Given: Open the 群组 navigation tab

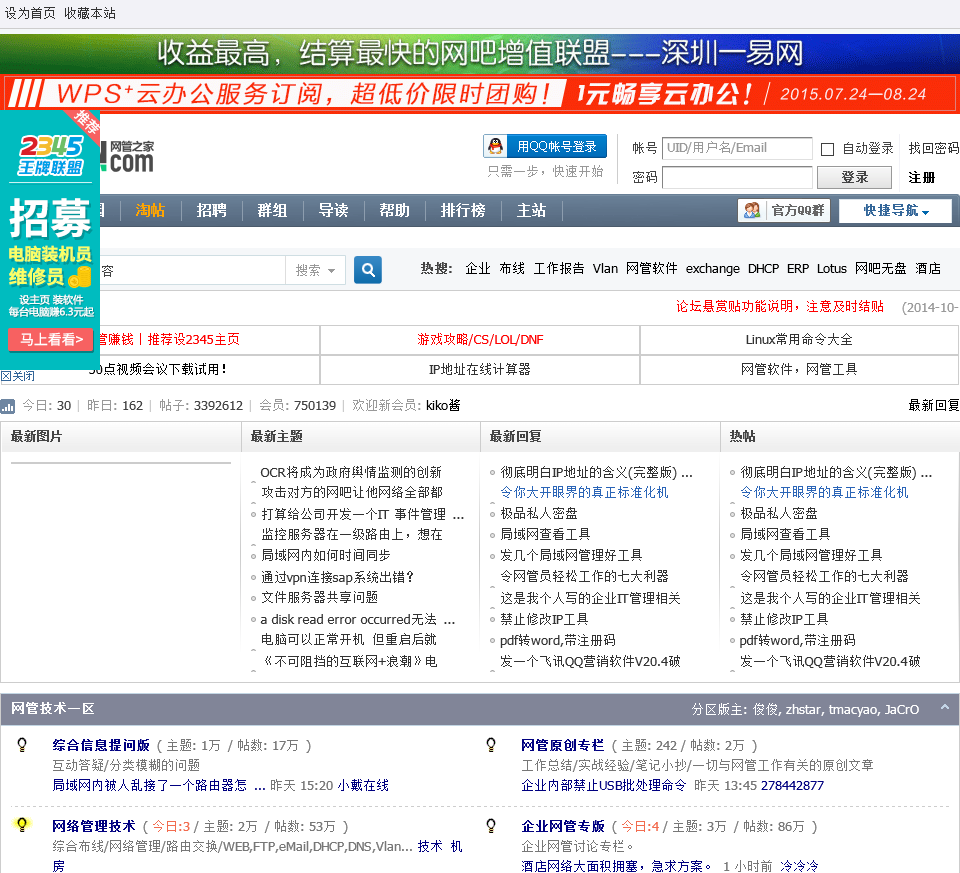Looking at the screenshot, I should [x=272, y=211].
